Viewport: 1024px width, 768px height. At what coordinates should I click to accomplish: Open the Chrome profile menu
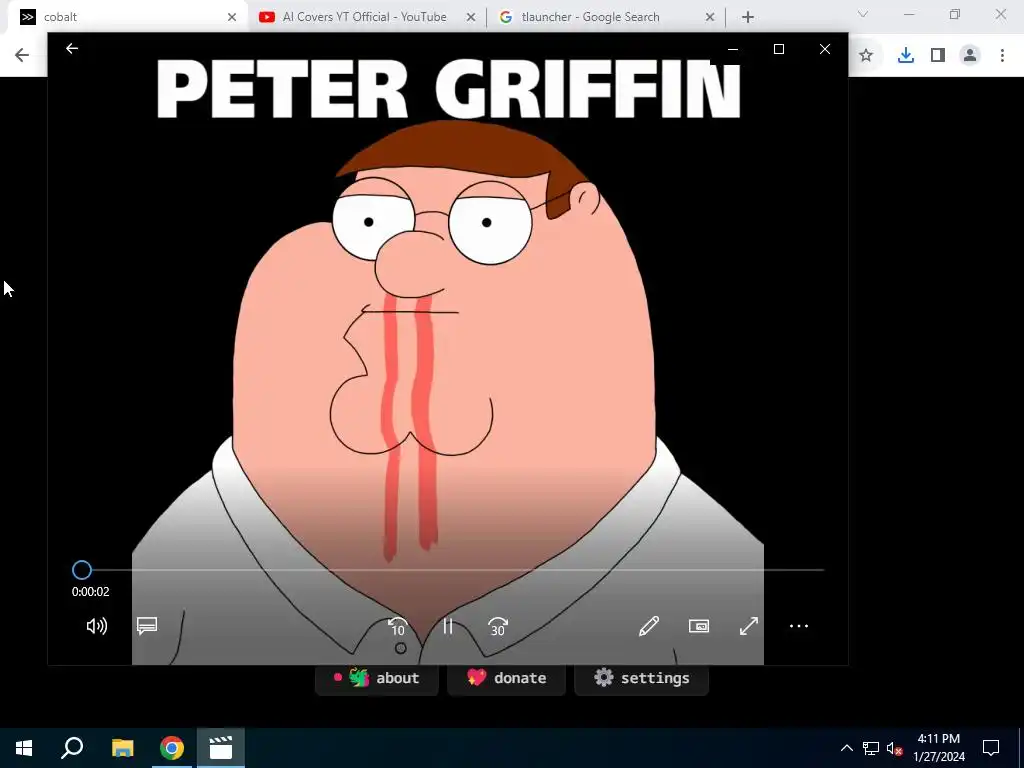[x=970, y=56]
